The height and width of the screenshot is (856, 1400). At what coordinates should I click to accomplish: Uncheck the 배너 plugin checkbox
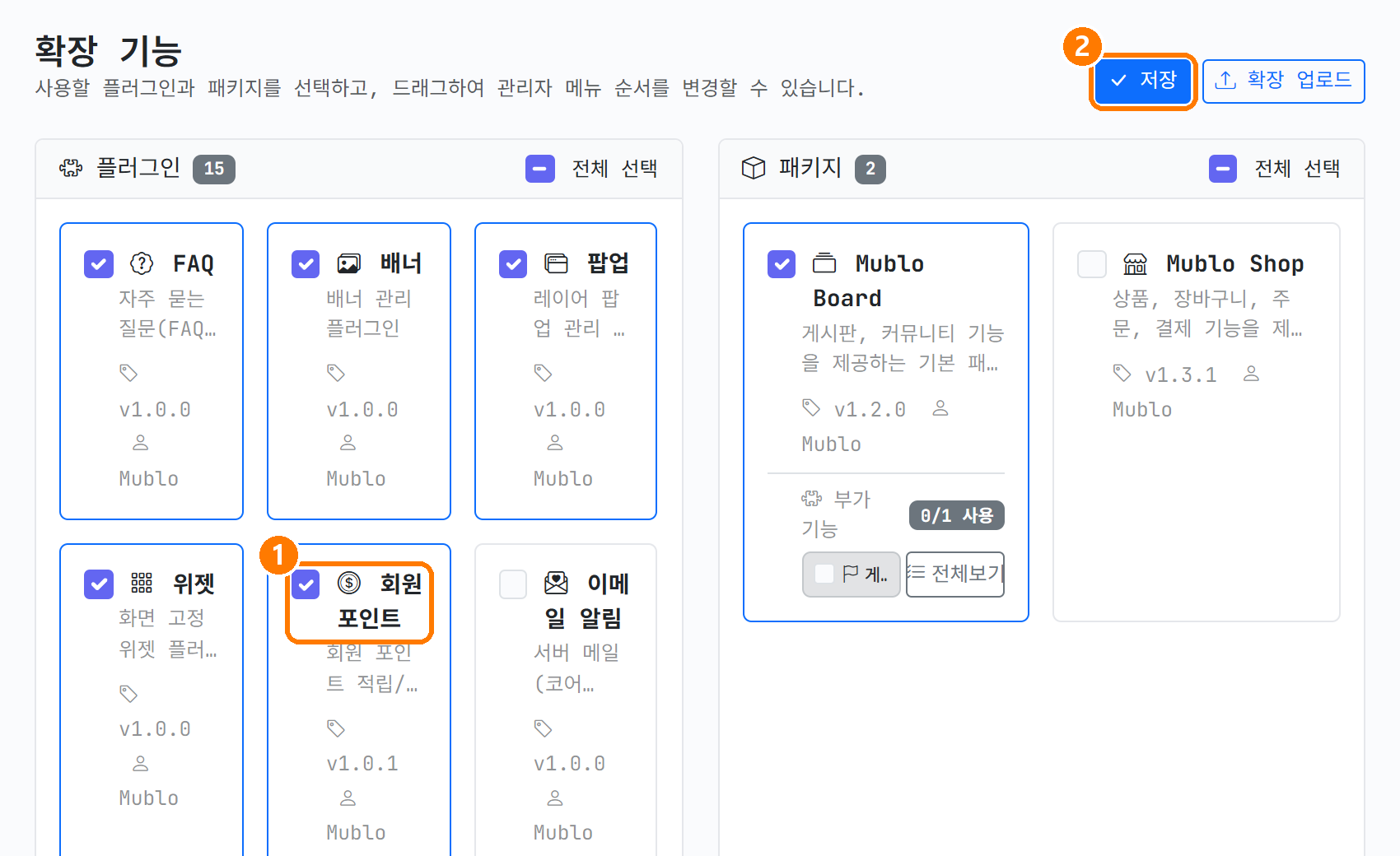[306, 264]
